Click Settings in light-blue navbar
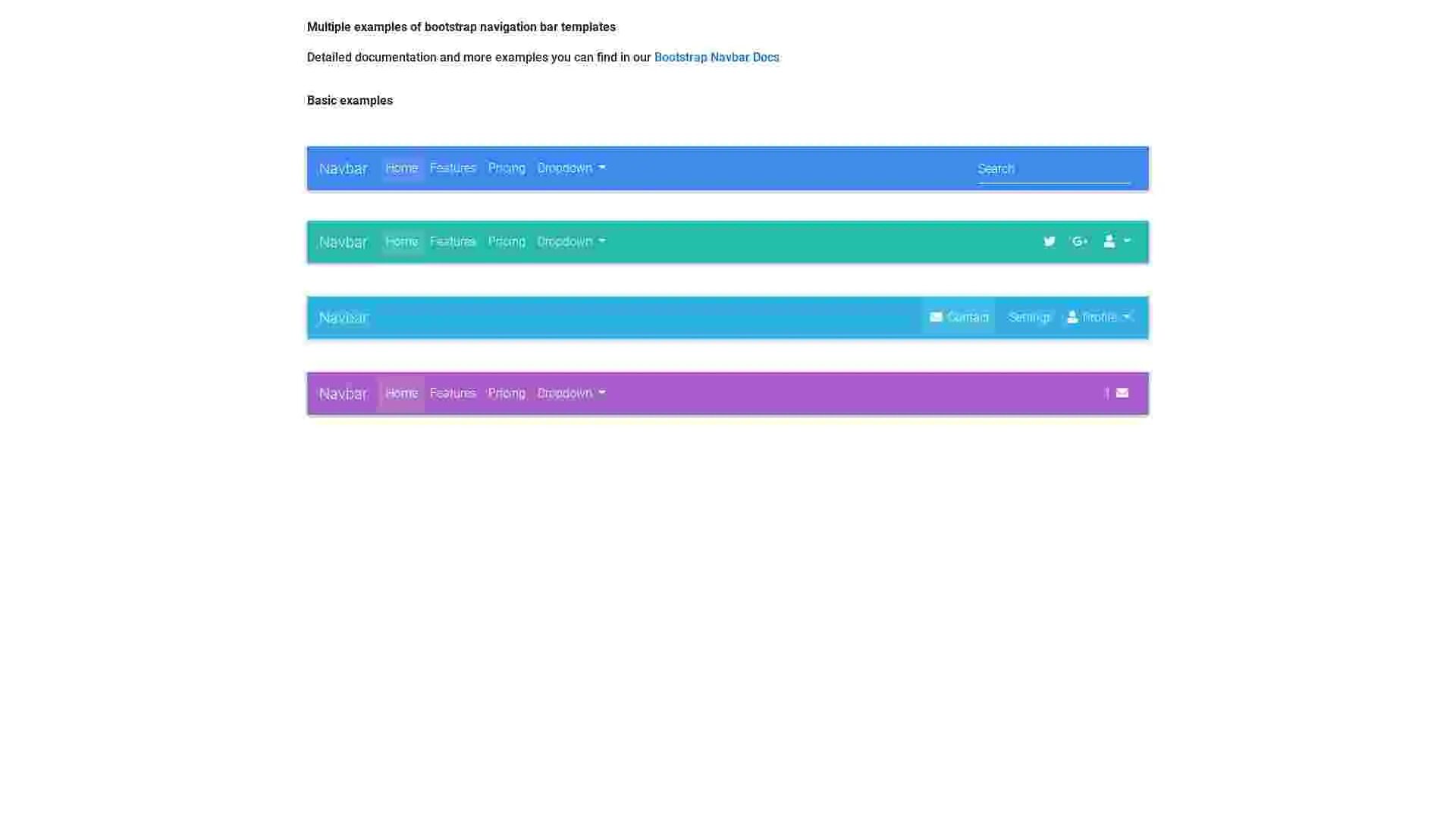The image size is (1456, 819). [1029, 317]
